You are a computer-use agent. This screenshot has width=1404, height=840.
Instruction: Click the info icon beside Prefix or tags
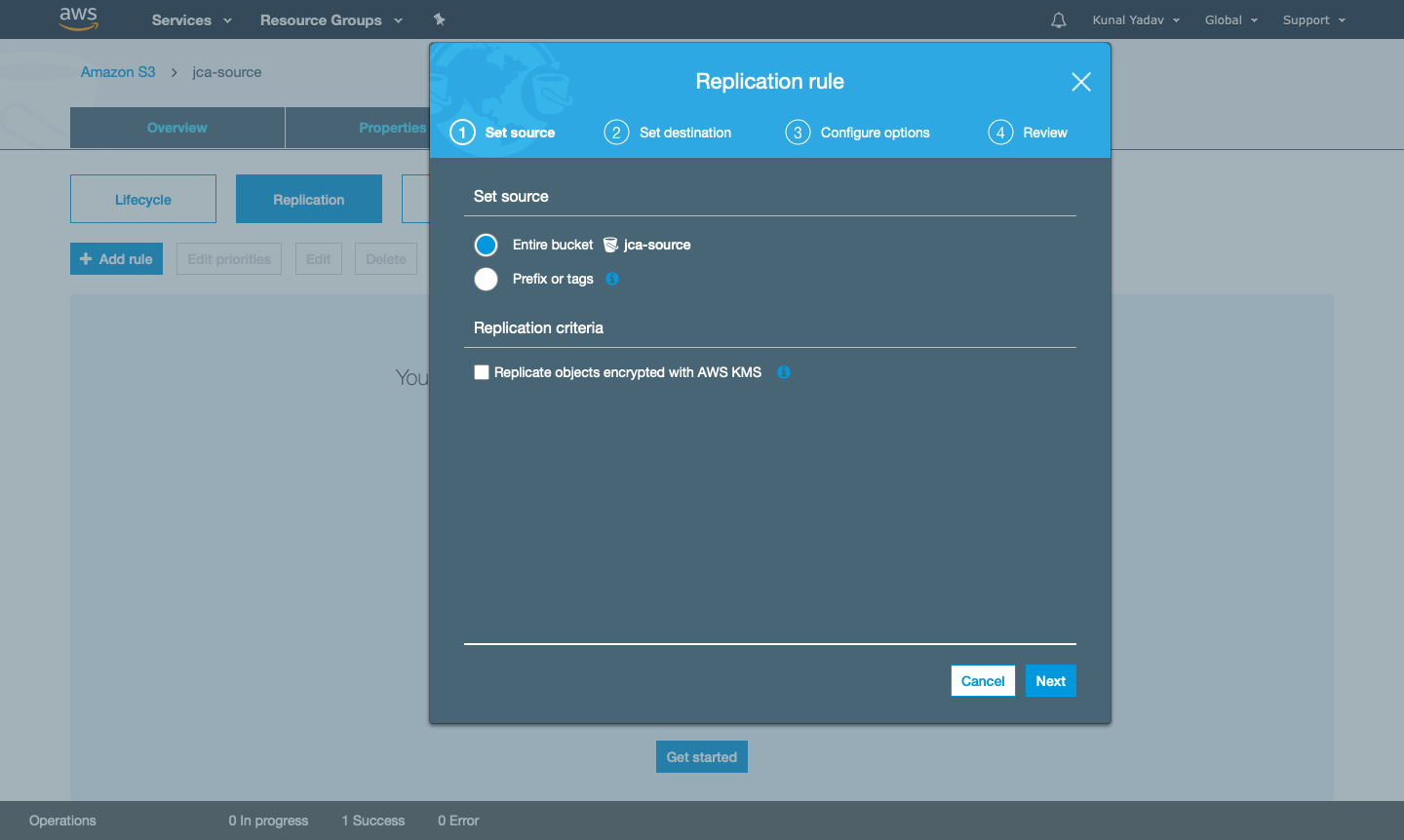coord(612,279)
